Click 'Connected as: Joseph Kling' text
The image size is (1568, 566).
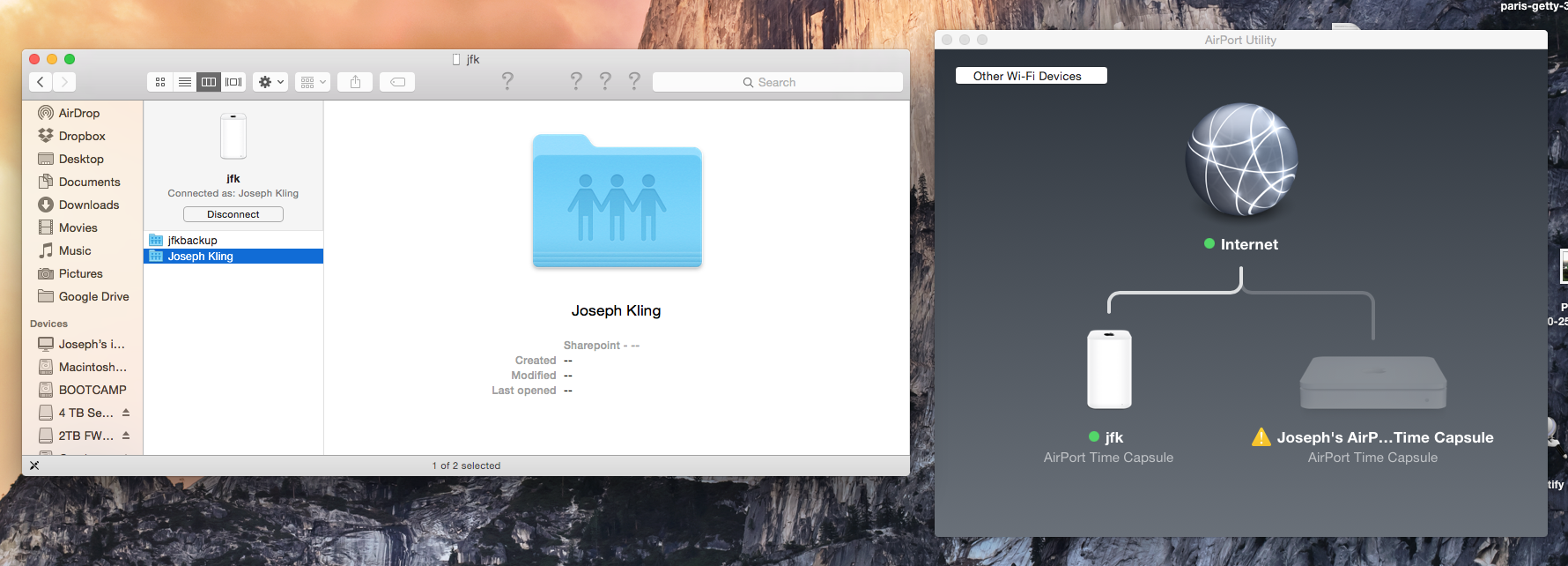[x=233, y=193]
